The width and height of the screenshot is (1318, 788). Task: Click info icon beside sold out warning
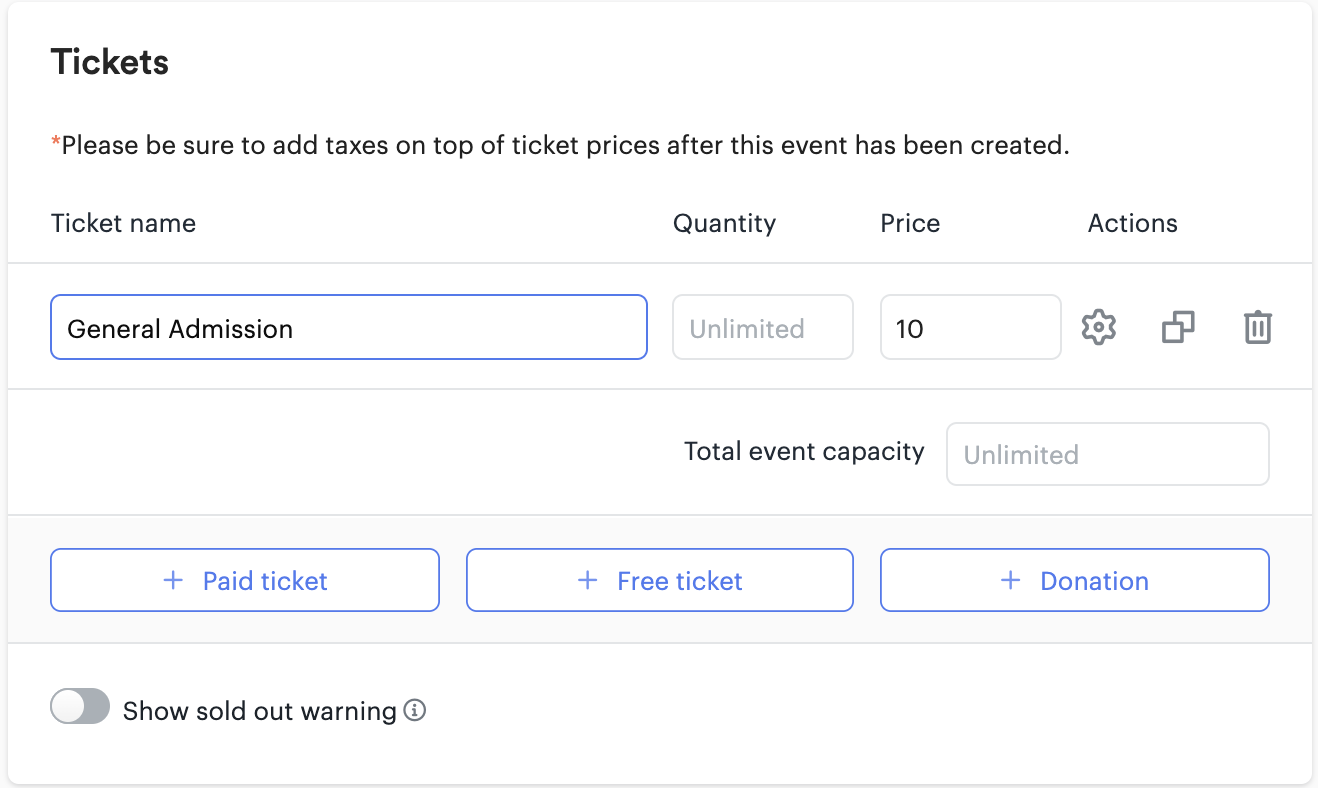click(x=414, y=711)
